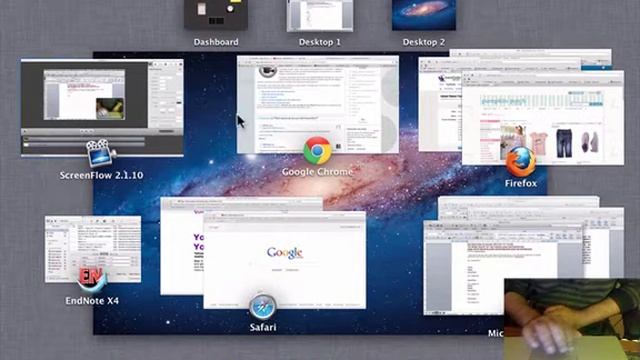Open the Dashboard space thumbnail

point(216,15)
